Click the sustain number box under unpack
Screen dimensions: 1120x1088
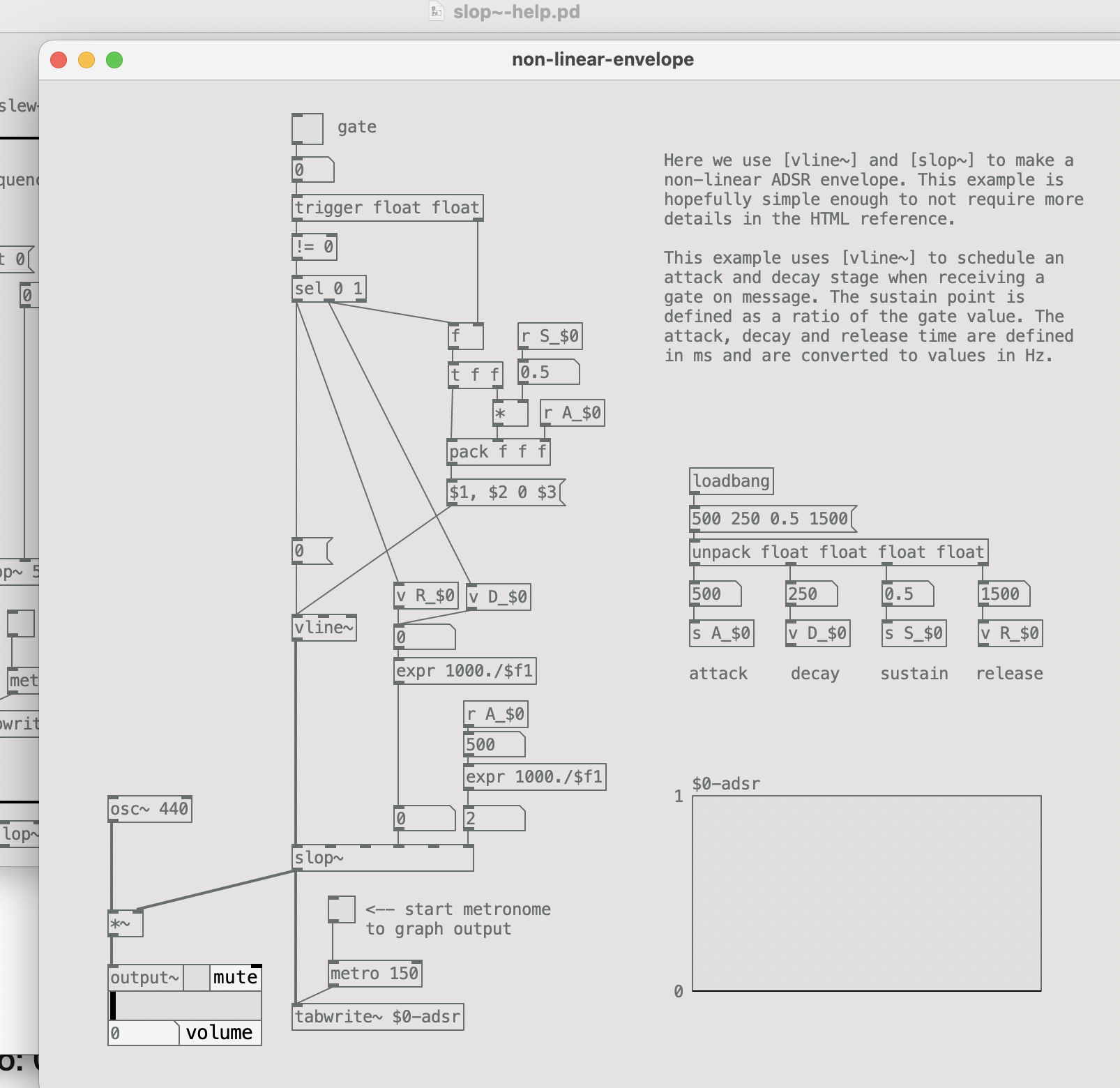(908, 594)
